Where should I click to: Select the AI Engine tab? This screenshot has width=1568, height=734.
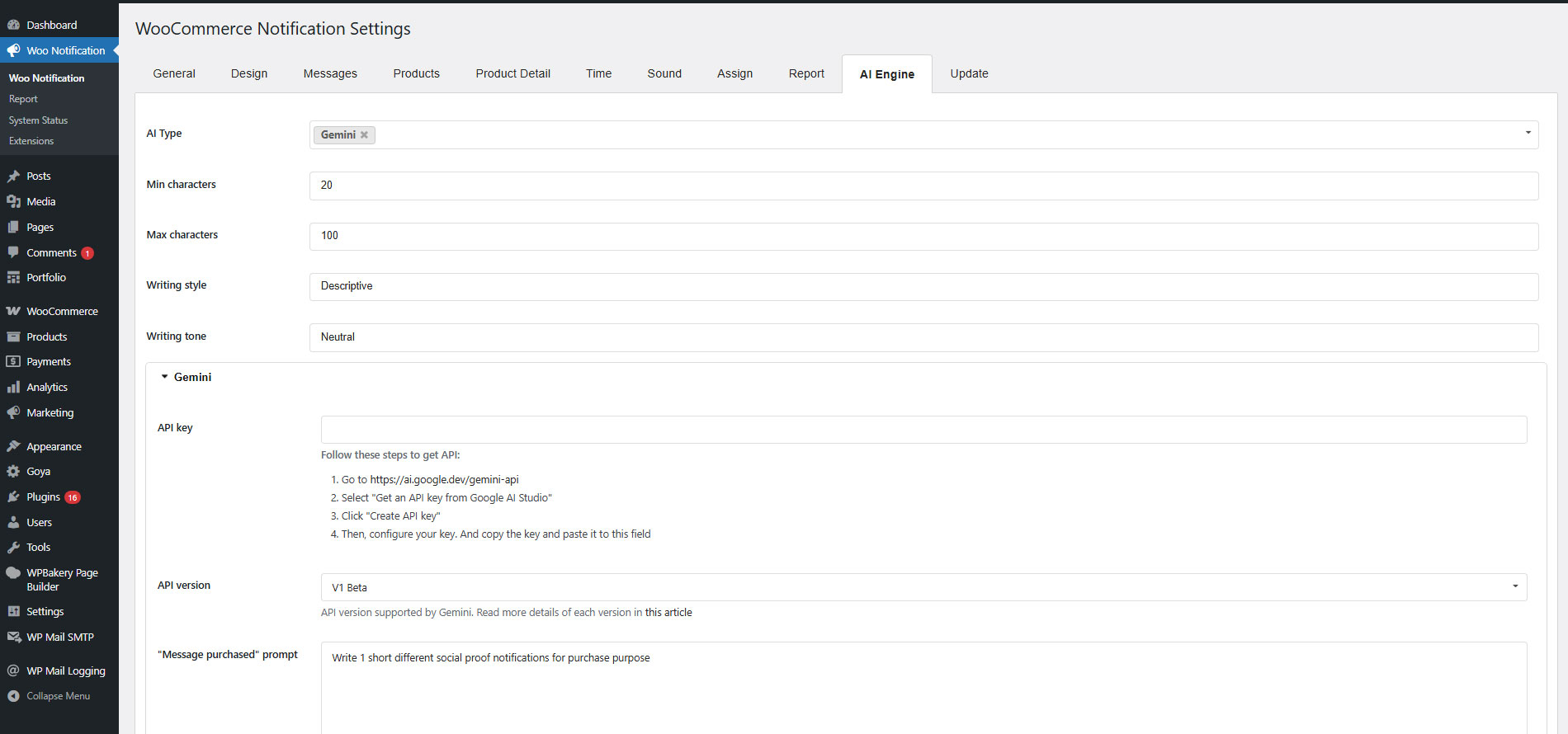[887, 74]
